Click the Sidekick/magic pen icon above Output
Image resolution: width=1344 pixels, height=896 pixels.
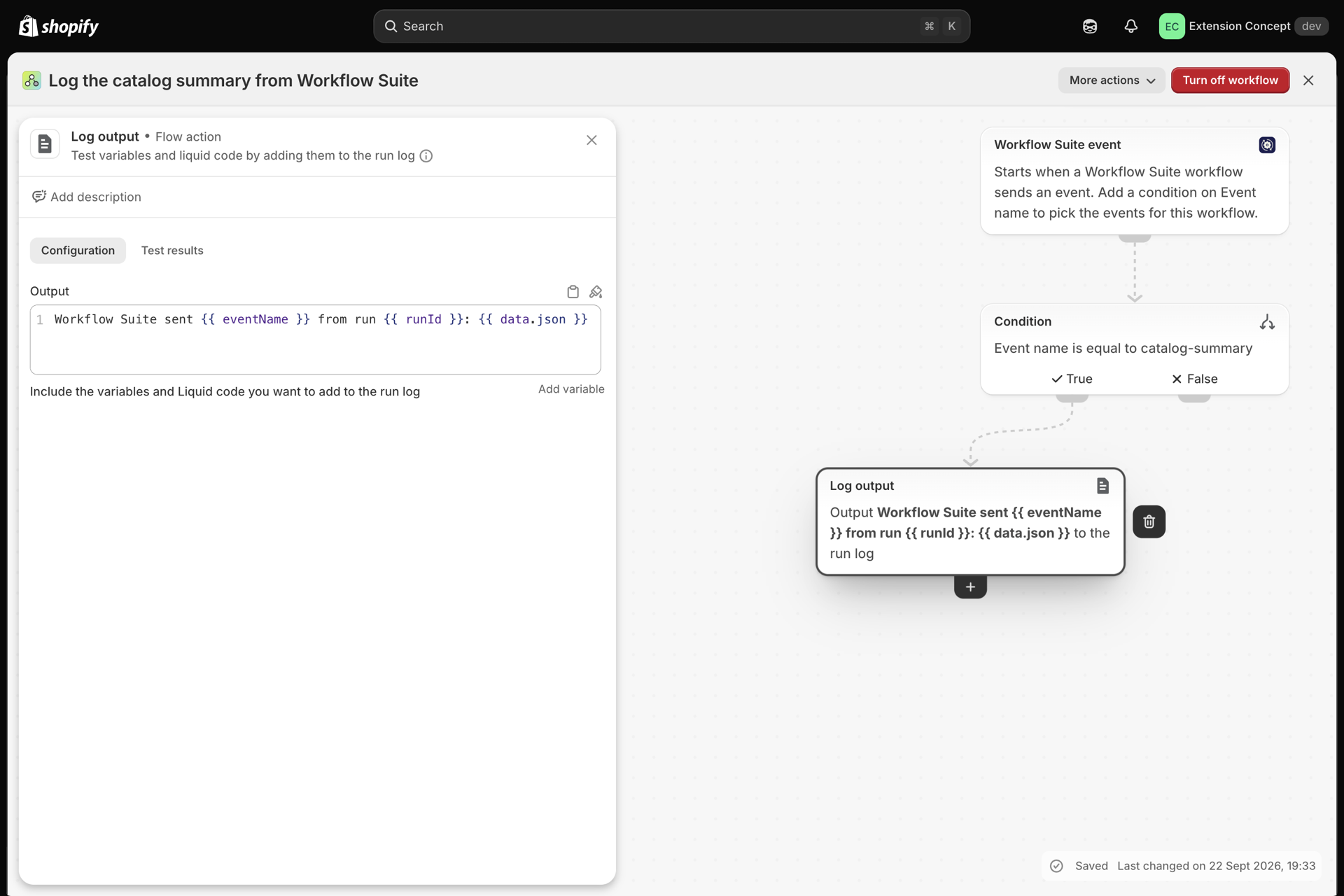tap(596, 291)
